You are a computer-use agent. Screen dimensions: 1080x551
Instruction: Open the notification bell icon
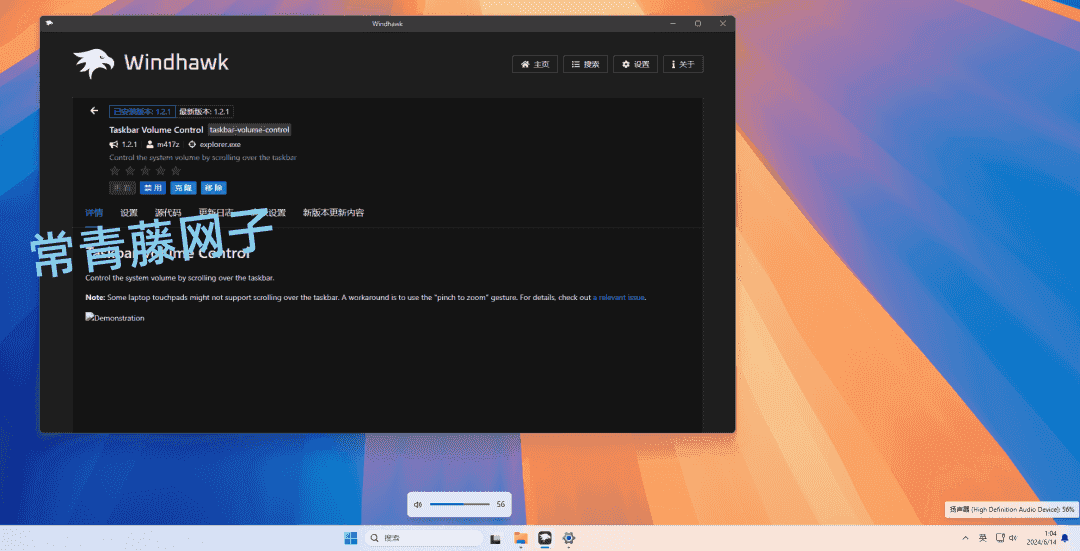[1066, 538]
